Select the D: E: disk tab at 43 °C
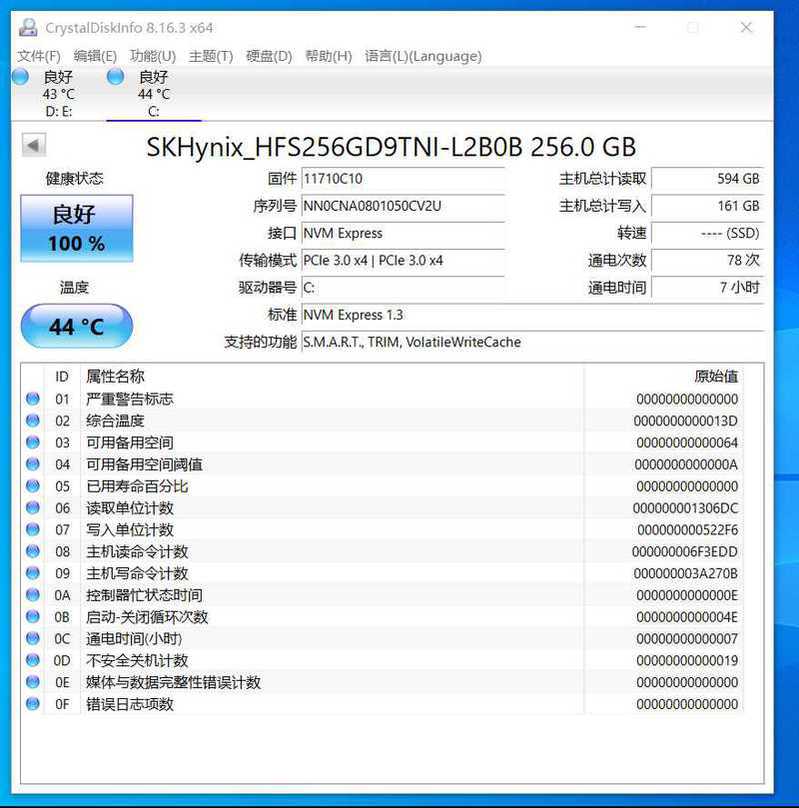799x808 pixels. 58,93
